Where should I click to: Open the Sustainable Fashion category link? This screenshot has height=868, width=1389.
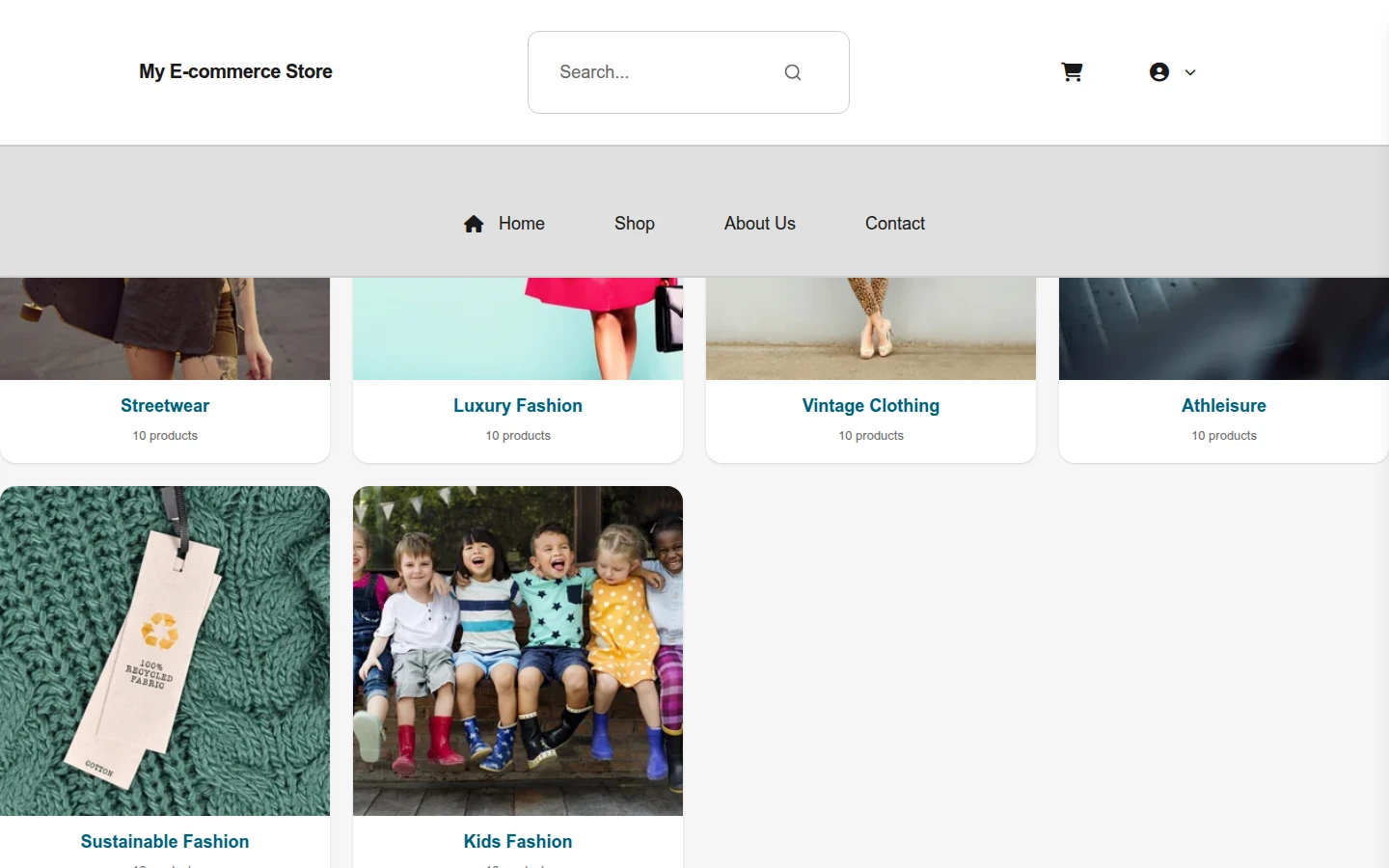coord(165,842)
